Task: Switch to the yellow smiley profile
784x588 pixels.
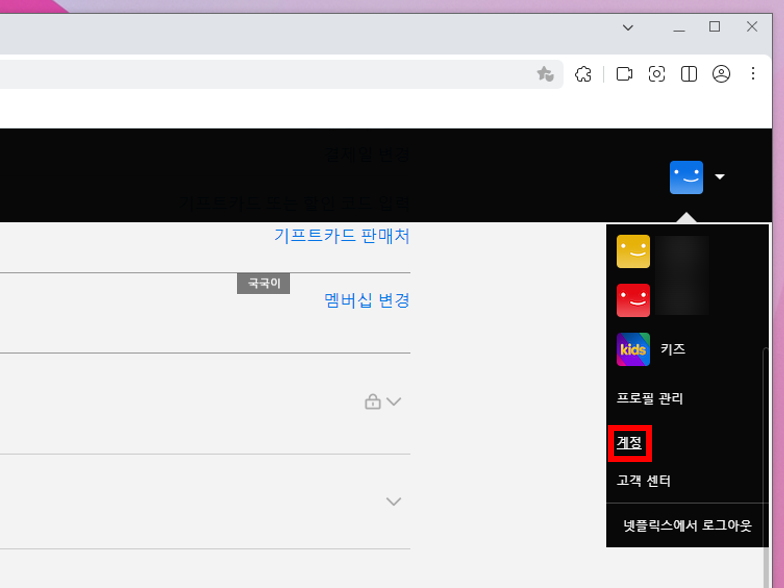Action: (633, 252)
